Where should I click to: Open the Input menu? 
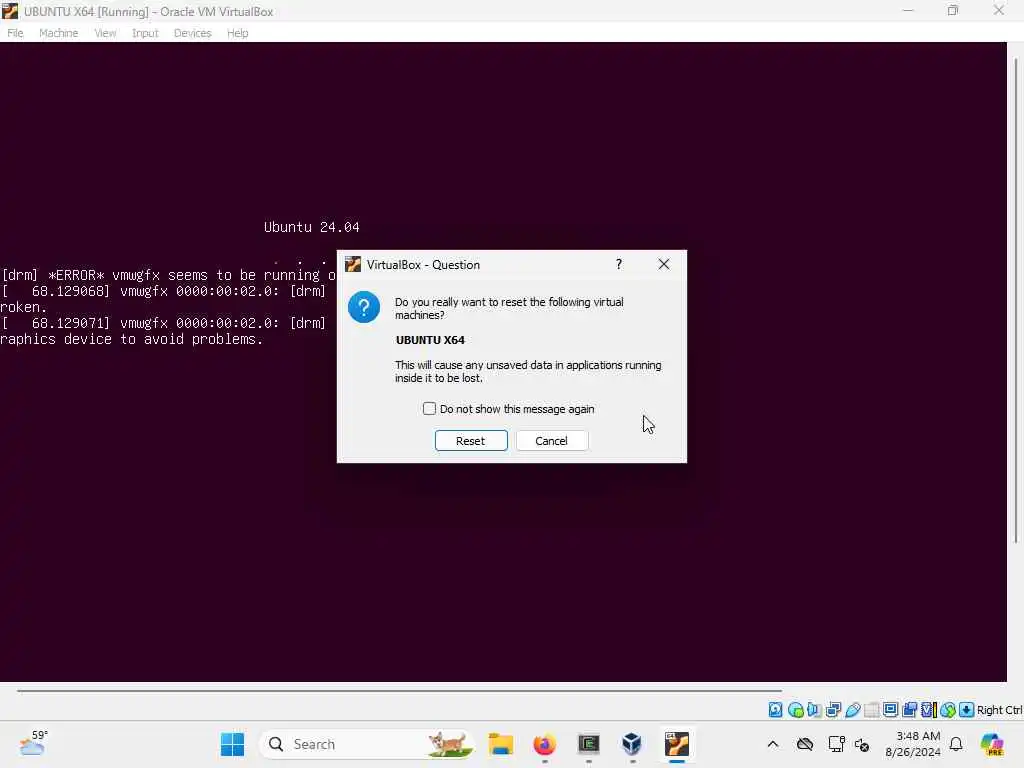(145, 33)
